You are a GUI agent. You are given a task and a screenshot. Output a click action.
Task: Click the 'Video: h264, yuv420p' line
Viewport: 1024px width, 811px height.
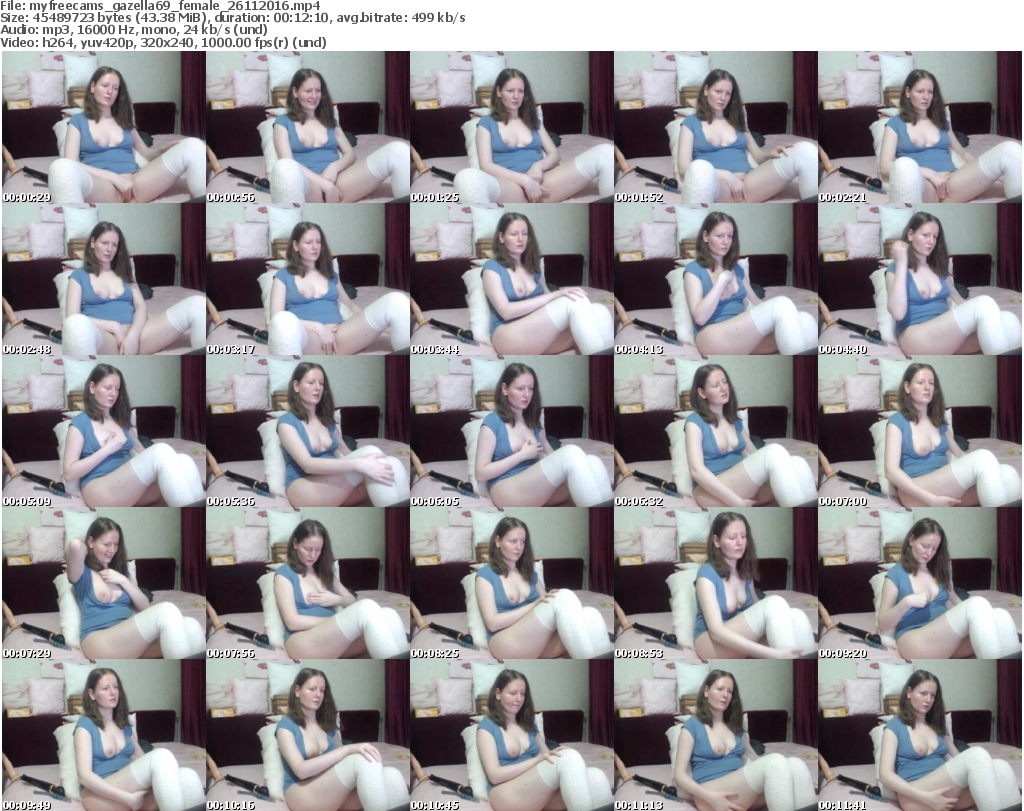point(163,42)
